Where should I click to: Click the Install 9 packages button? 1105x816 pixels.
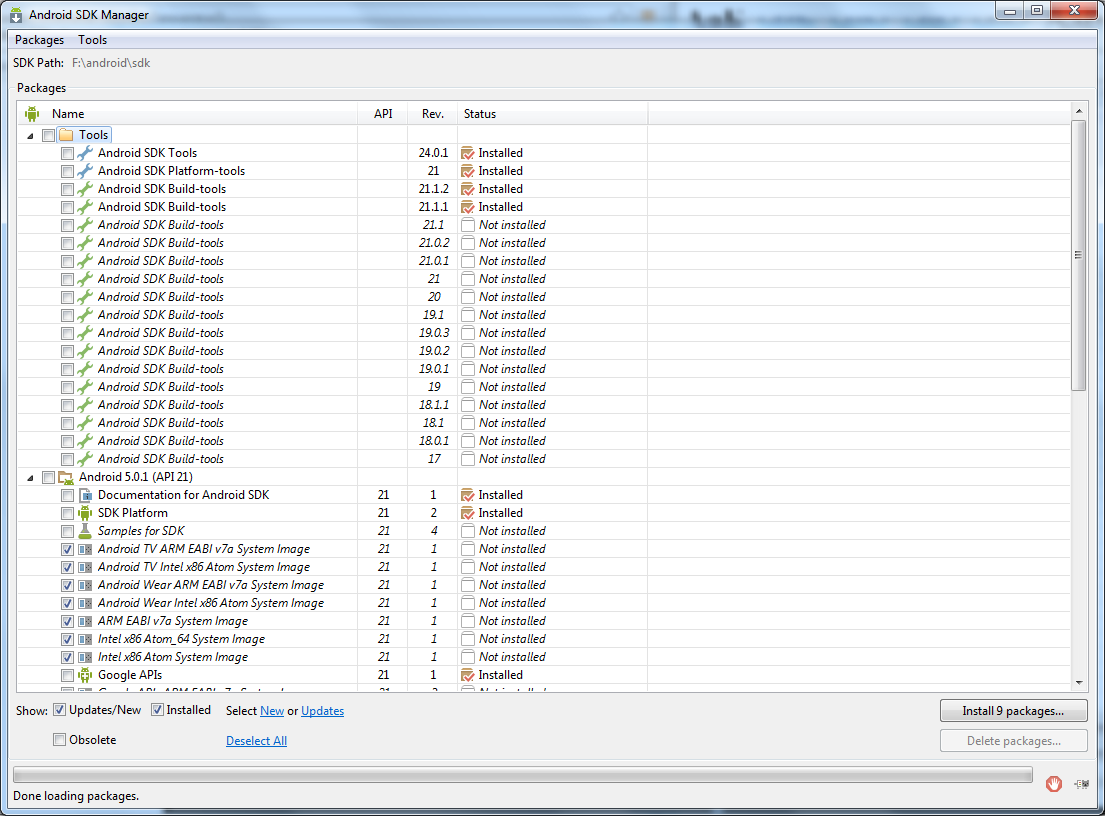1012,711
